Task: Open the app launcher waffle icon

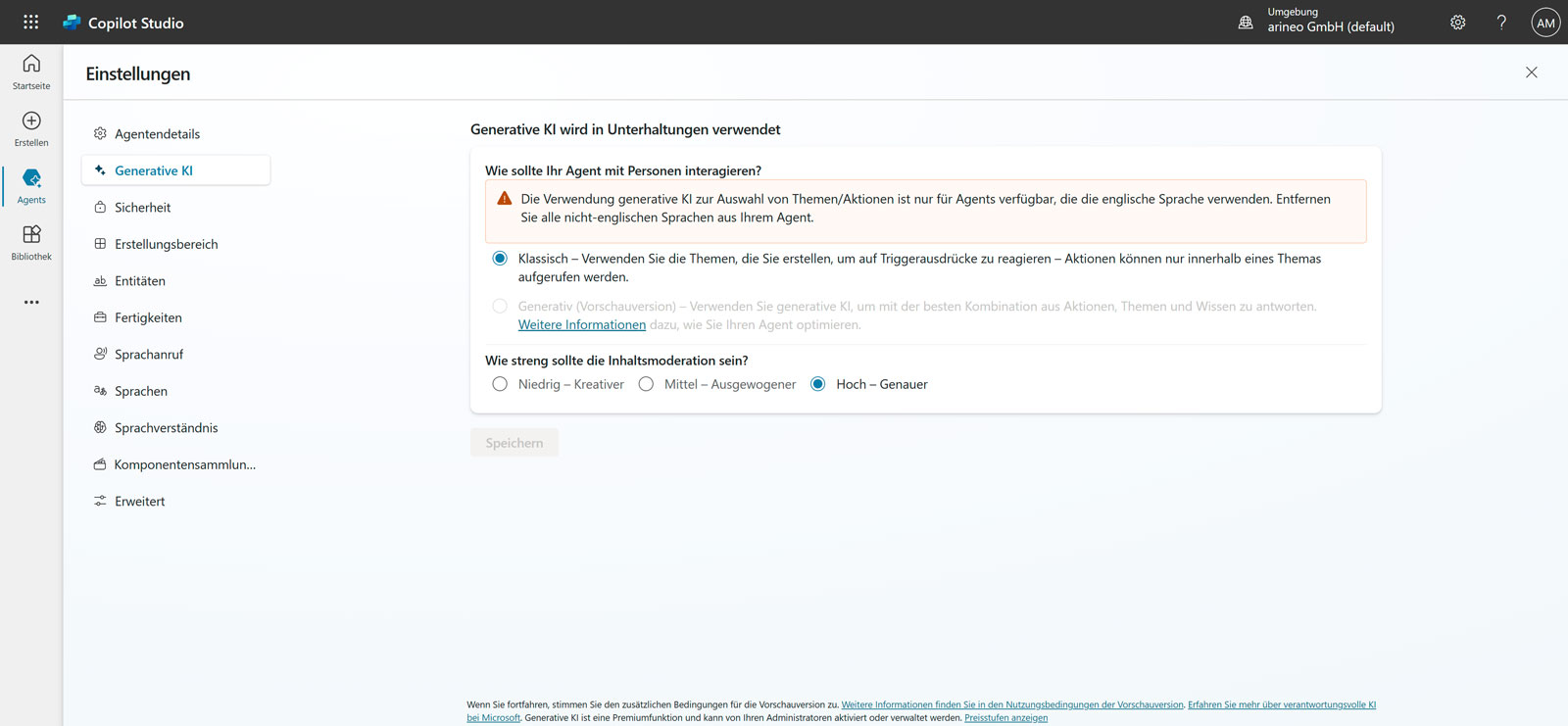Action: (x=30, y=22)
